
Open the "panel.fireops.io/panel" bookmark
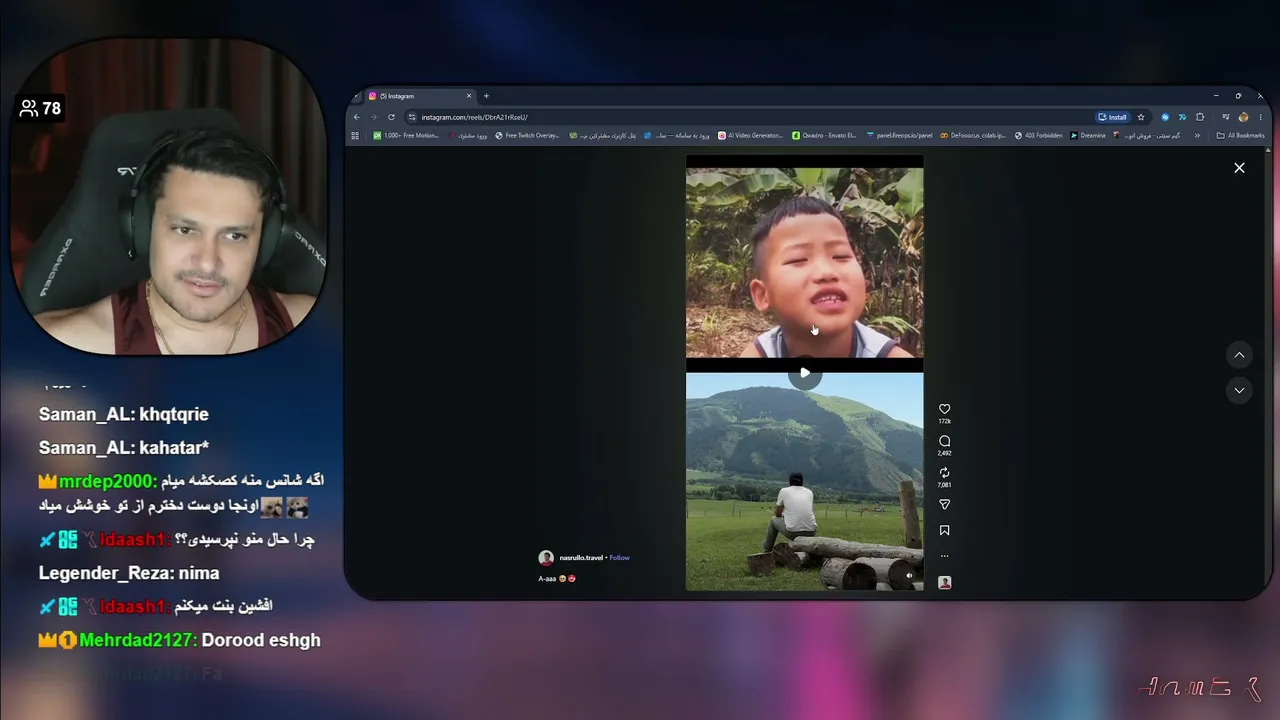pos(899,135)
